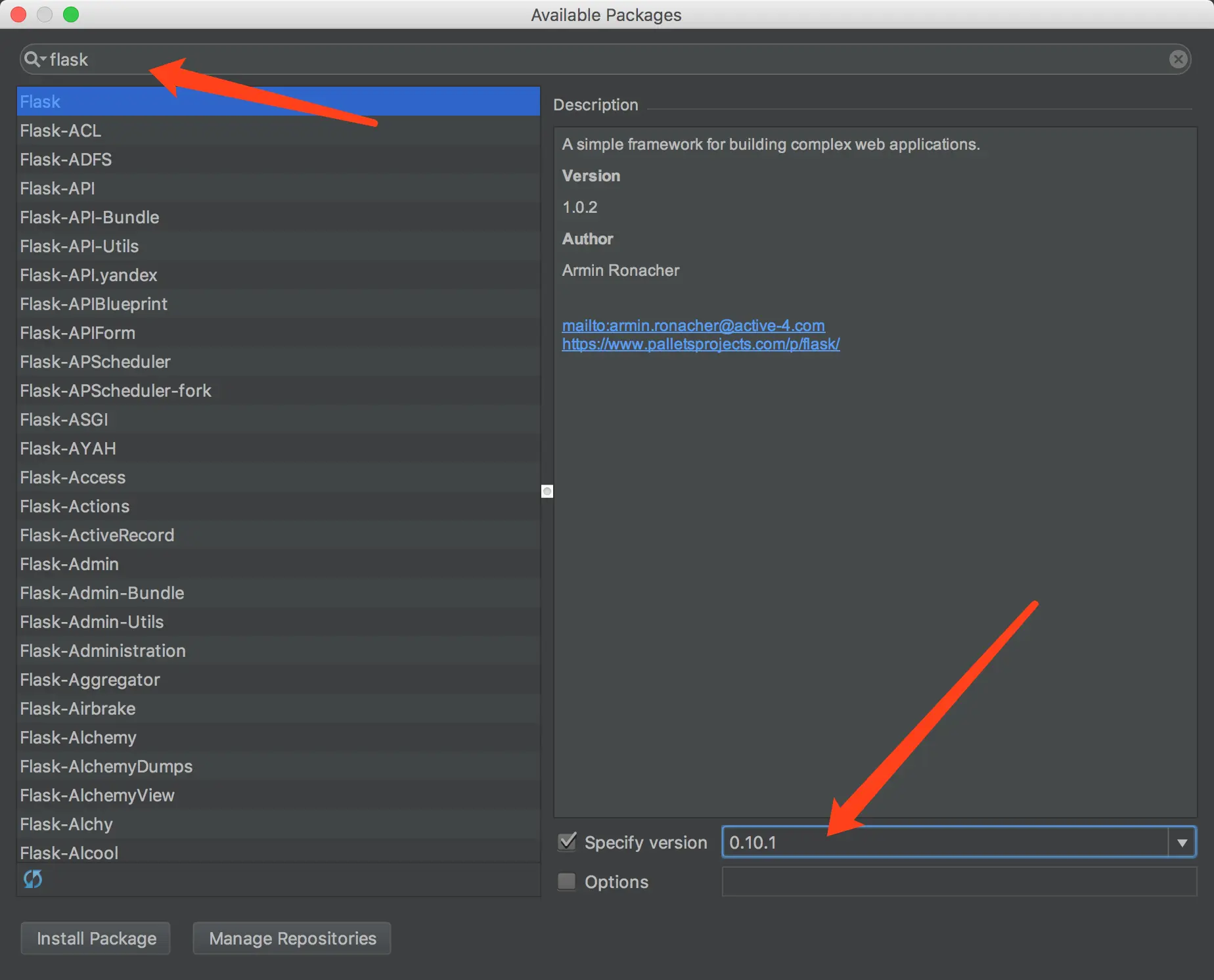Pick Flask-Administration from the list
Image resolution: width=1214 pixels, height=980 pixels.
click(279, 651)
